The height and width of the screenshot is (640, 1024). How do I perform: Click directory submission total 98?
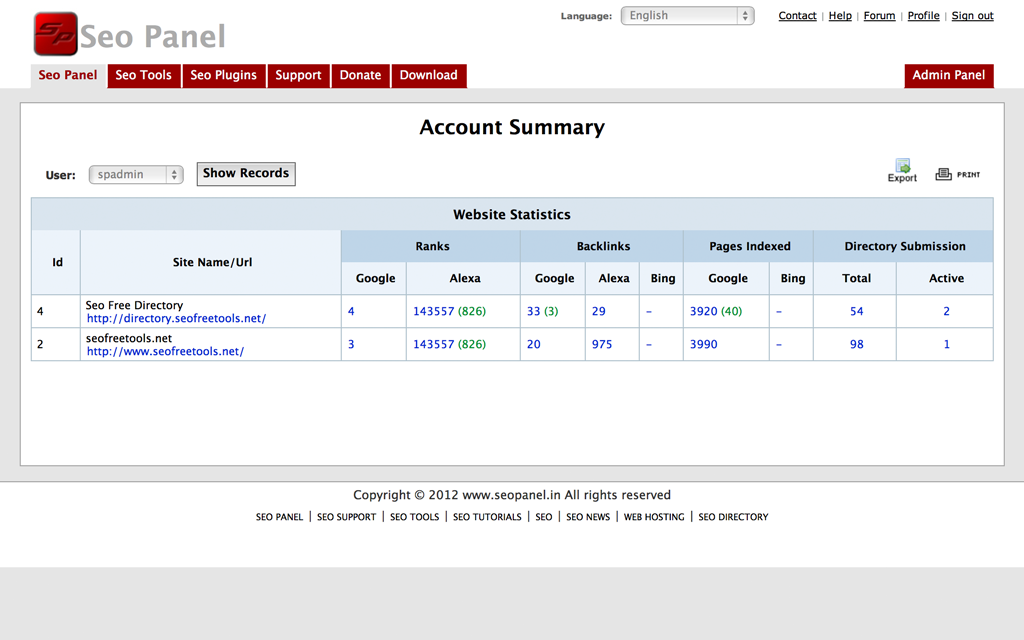point(856,344)
